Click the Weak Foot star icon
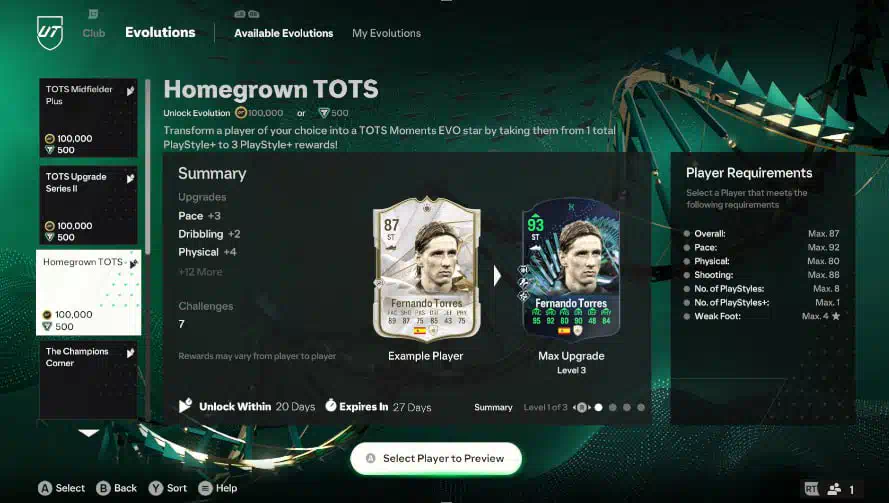Viewport: 889px width, 503px height. pyautogui.click(x=836, y=316)
